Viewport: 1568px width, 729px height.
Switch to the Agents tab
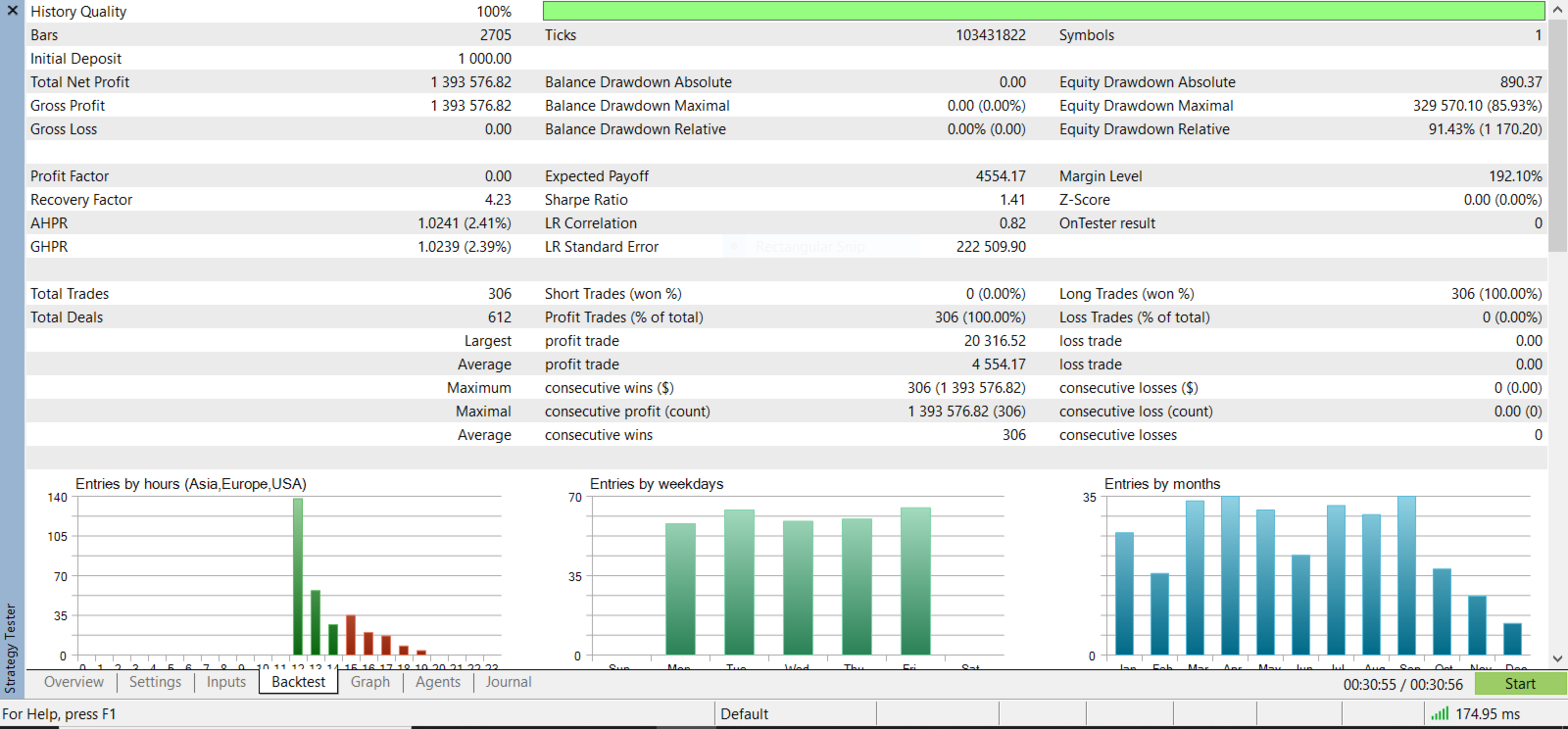click(438, 682)
